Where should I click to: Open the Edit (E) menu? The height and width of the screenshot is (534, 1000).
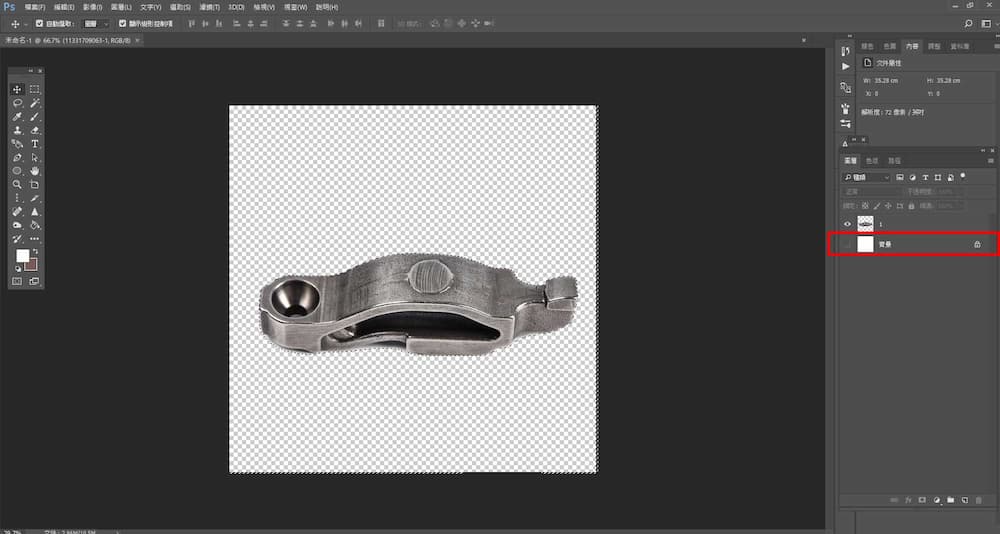coord(64,7)
